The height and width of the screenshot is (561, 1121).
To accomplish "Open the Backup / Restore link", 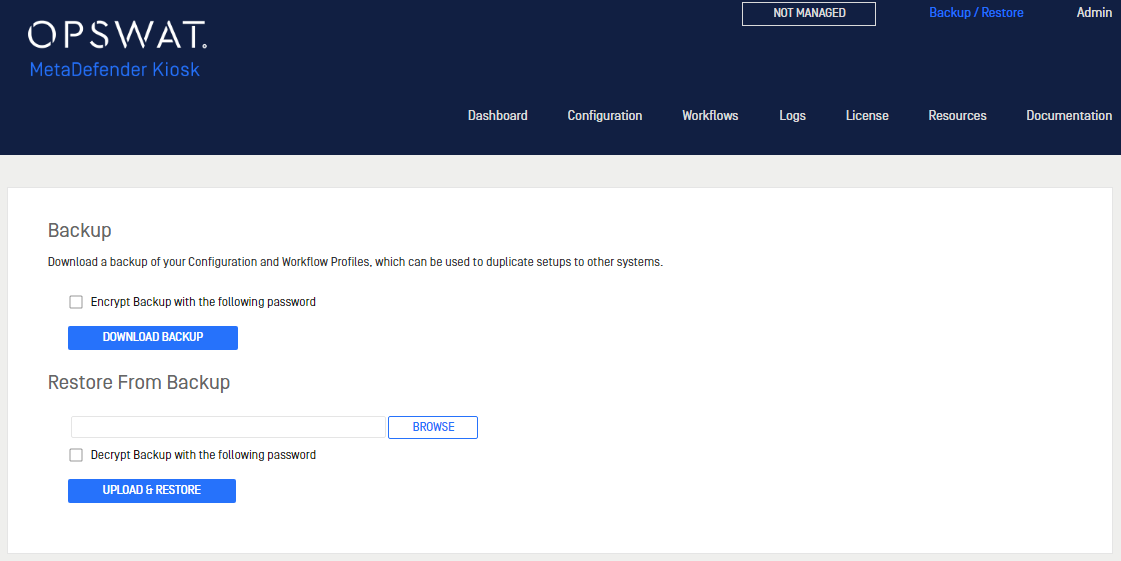I will 976,13.
